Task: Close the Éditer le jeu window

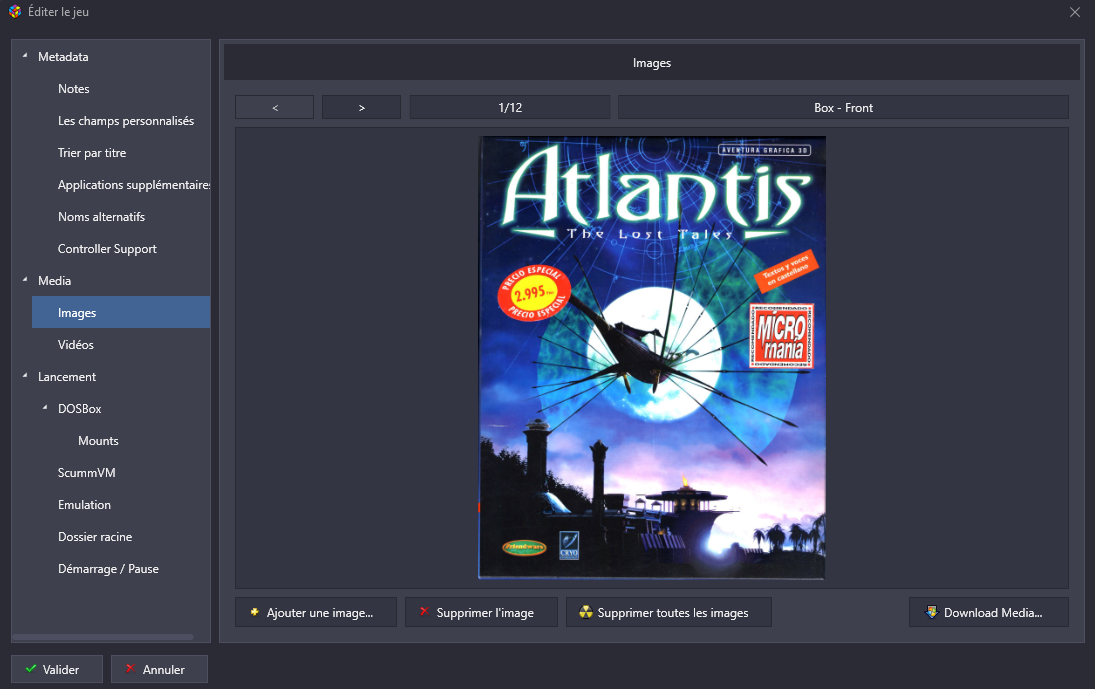Action: pos(1075,12)
